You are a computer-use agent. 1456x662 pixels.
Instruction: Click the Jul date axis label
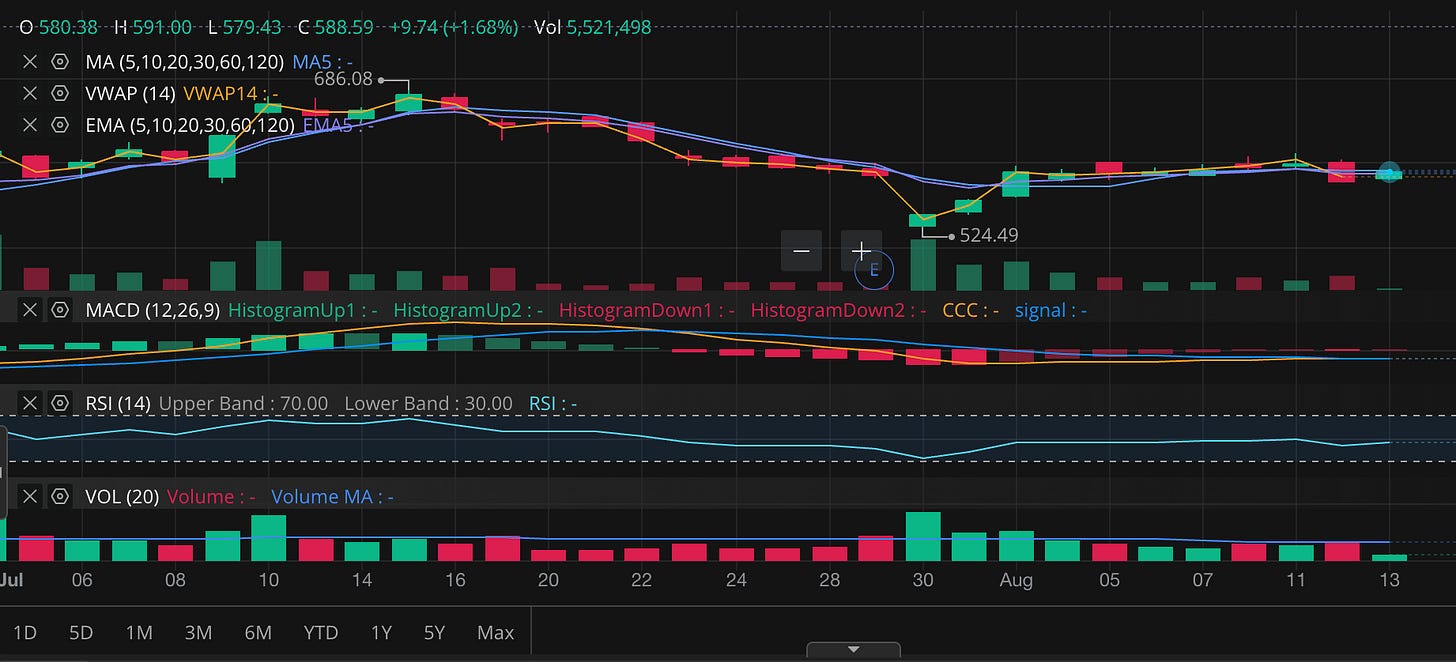[12, 579]
